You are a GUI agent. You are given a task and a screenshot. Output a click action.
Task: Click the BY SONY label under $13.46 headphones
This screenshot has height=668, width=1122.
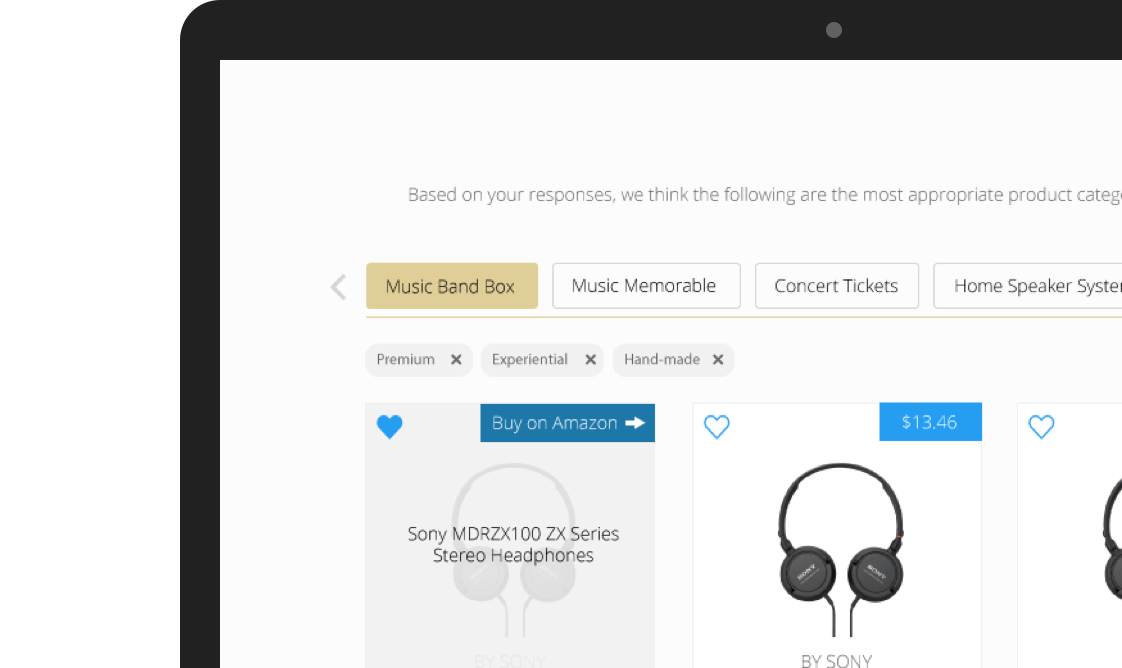(x=836, y=660)
